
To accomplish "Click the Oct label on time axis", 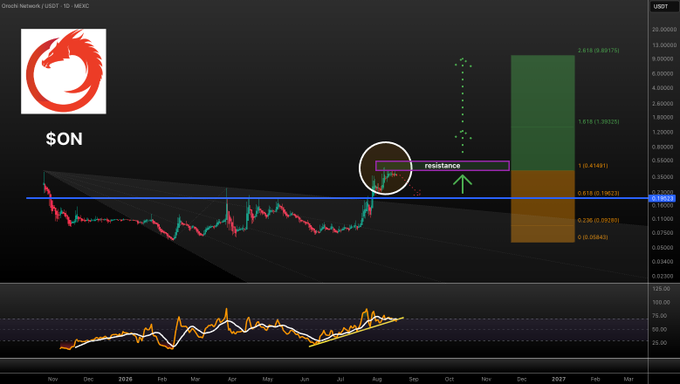I will [x=449, y=379].
